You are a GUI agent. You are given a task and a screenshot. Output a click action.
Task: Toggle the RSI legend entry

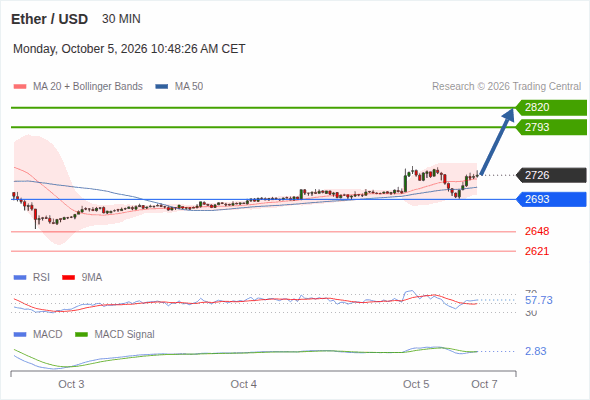(x=32, y=277)
